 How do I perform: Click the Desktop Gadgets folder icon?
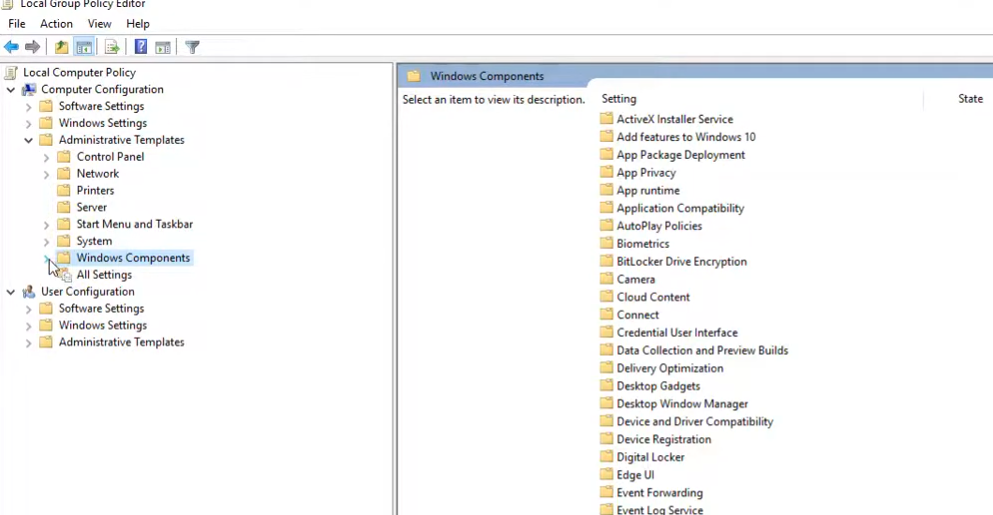tap(607, 386)
